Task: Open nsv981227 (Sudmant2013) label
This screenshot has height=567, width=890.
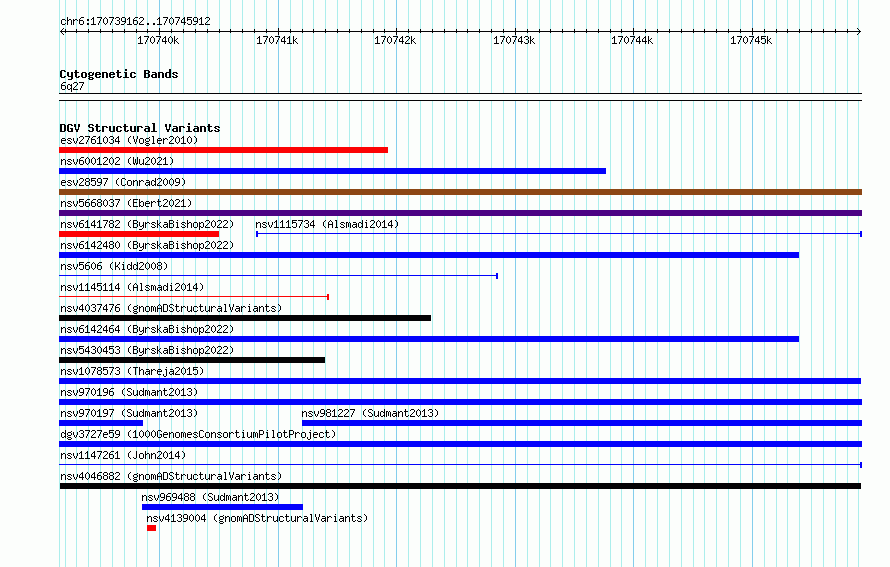Action: point(370,413)
